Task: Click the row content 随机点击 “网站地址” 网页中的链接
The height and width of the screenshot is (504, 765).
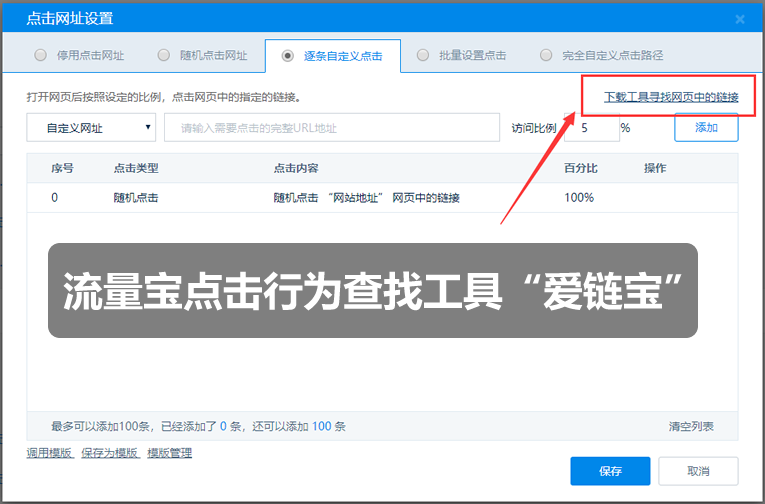Action: point(366,198)
